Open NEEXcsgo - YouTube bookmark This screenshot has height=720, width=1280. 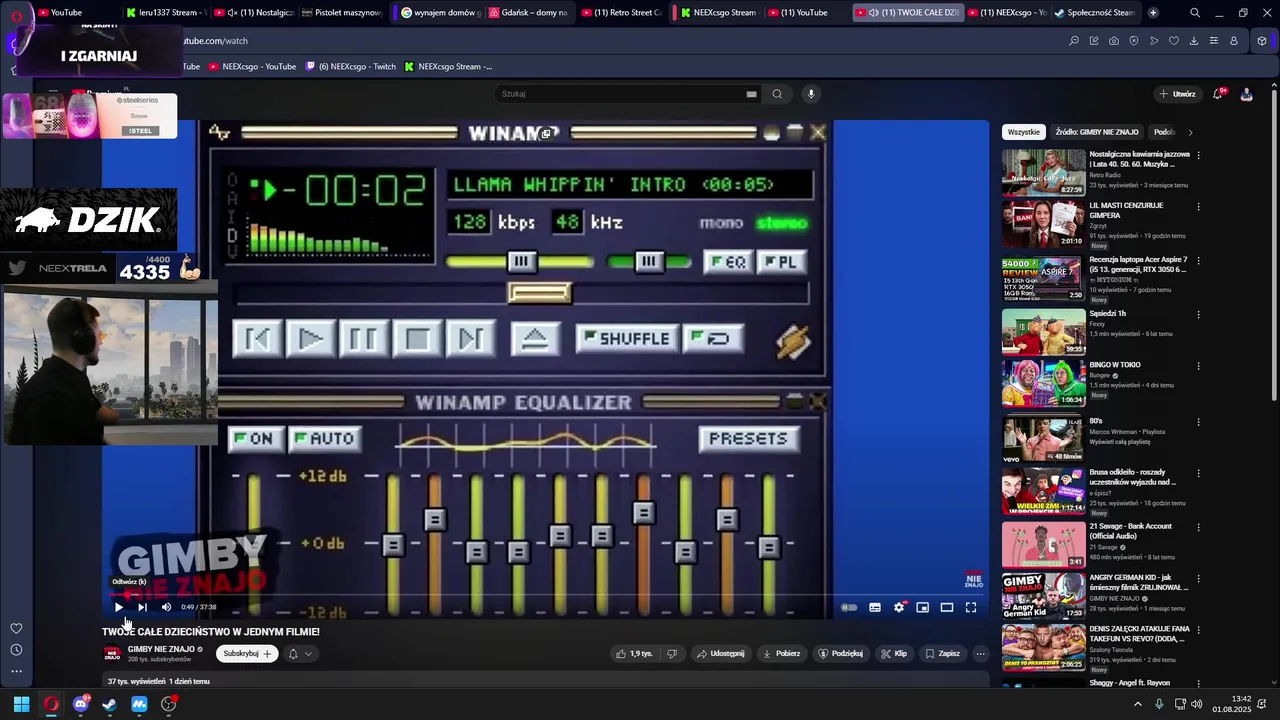pos(253,67)
